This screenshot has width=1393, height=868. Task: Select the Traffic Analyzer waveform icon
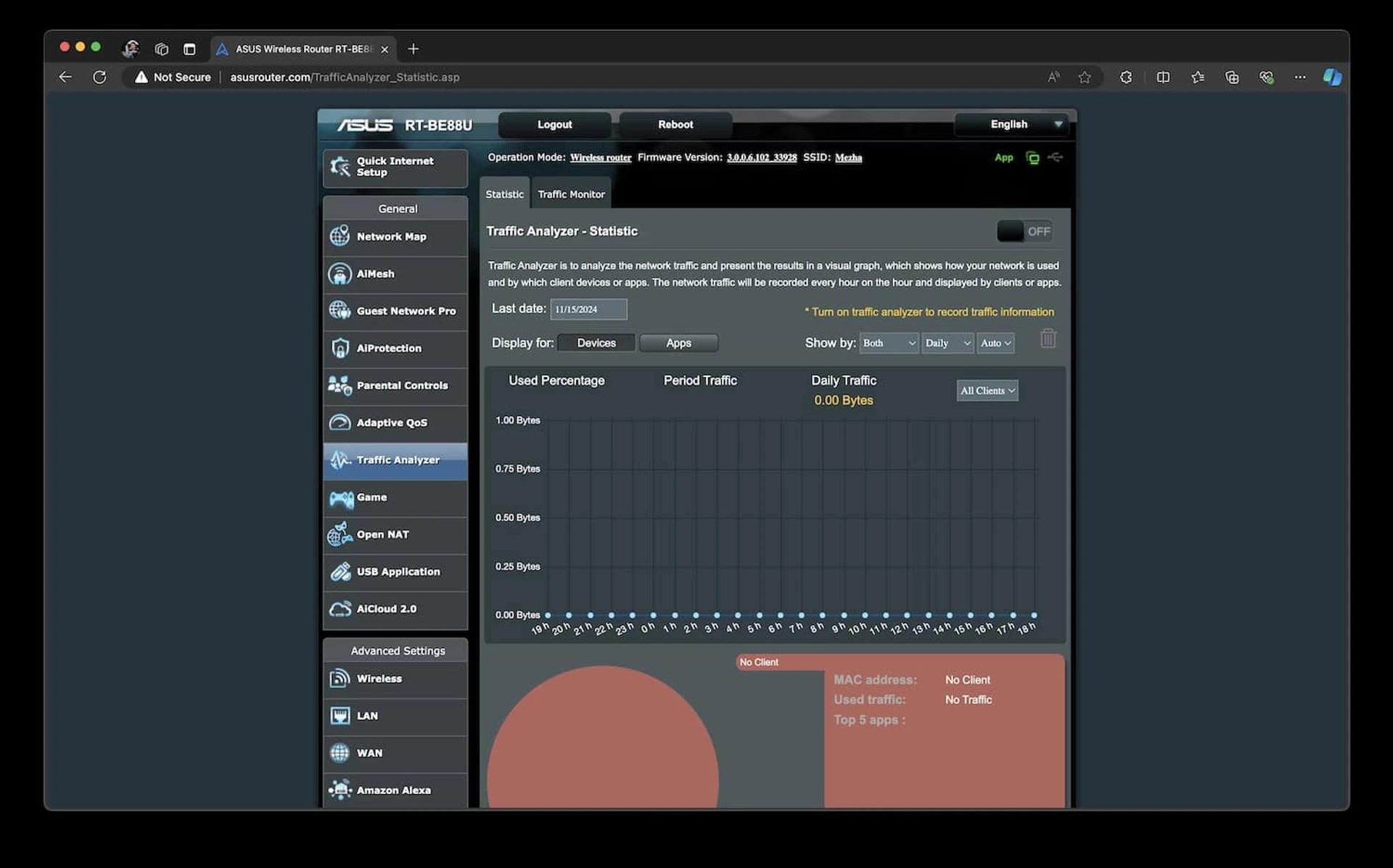point(340,460)
